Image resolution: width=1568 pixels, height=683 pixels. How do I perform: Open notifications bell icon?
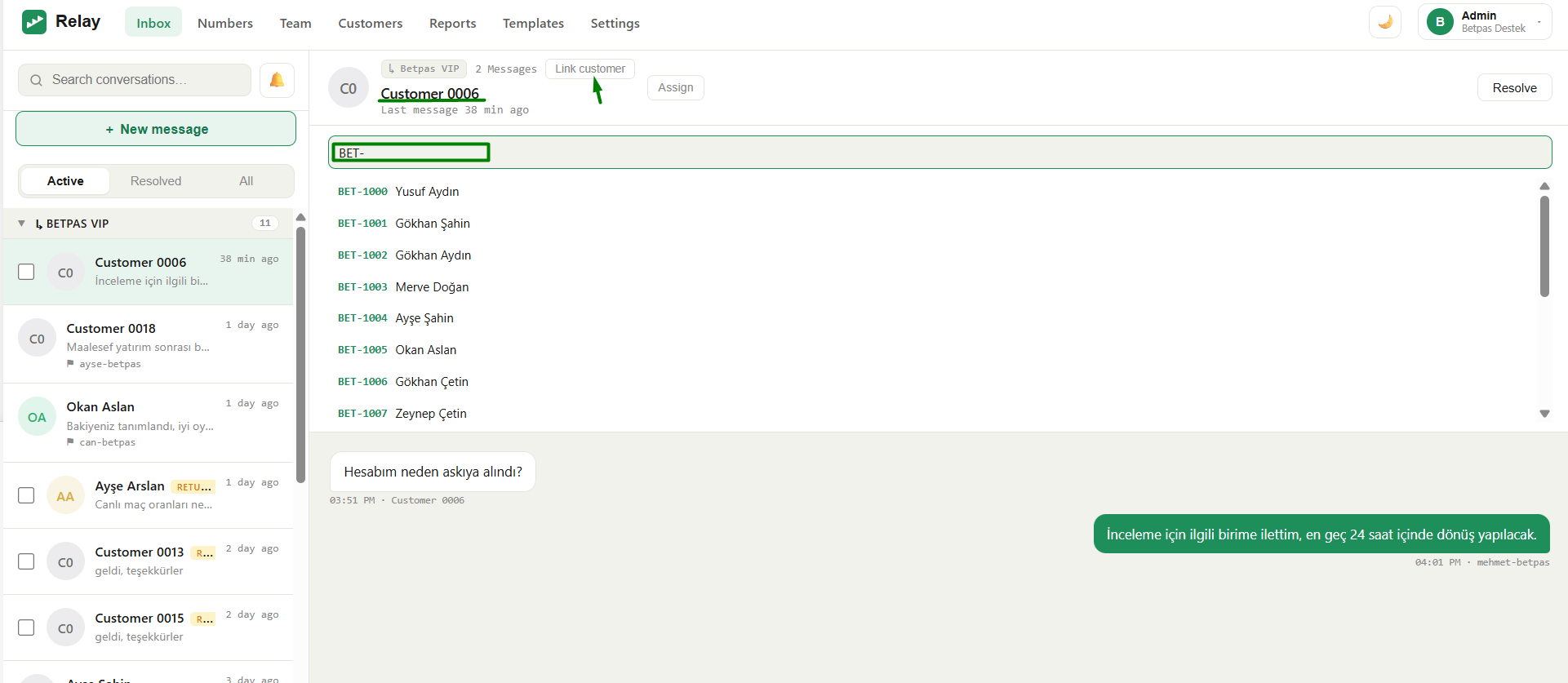coord(277,80)
